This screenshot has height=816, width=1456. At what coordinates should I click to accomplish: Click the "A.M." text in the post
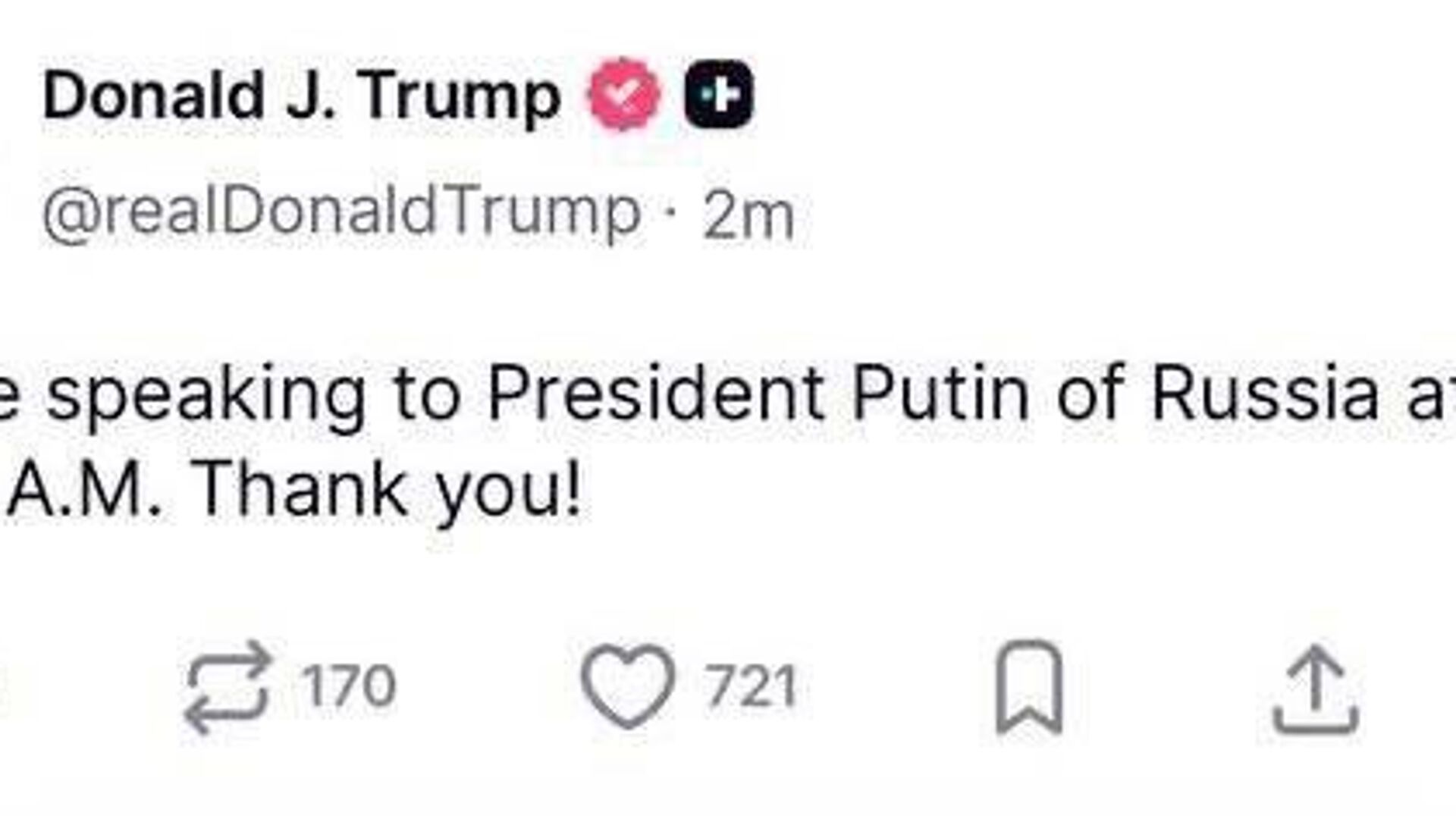85,491
